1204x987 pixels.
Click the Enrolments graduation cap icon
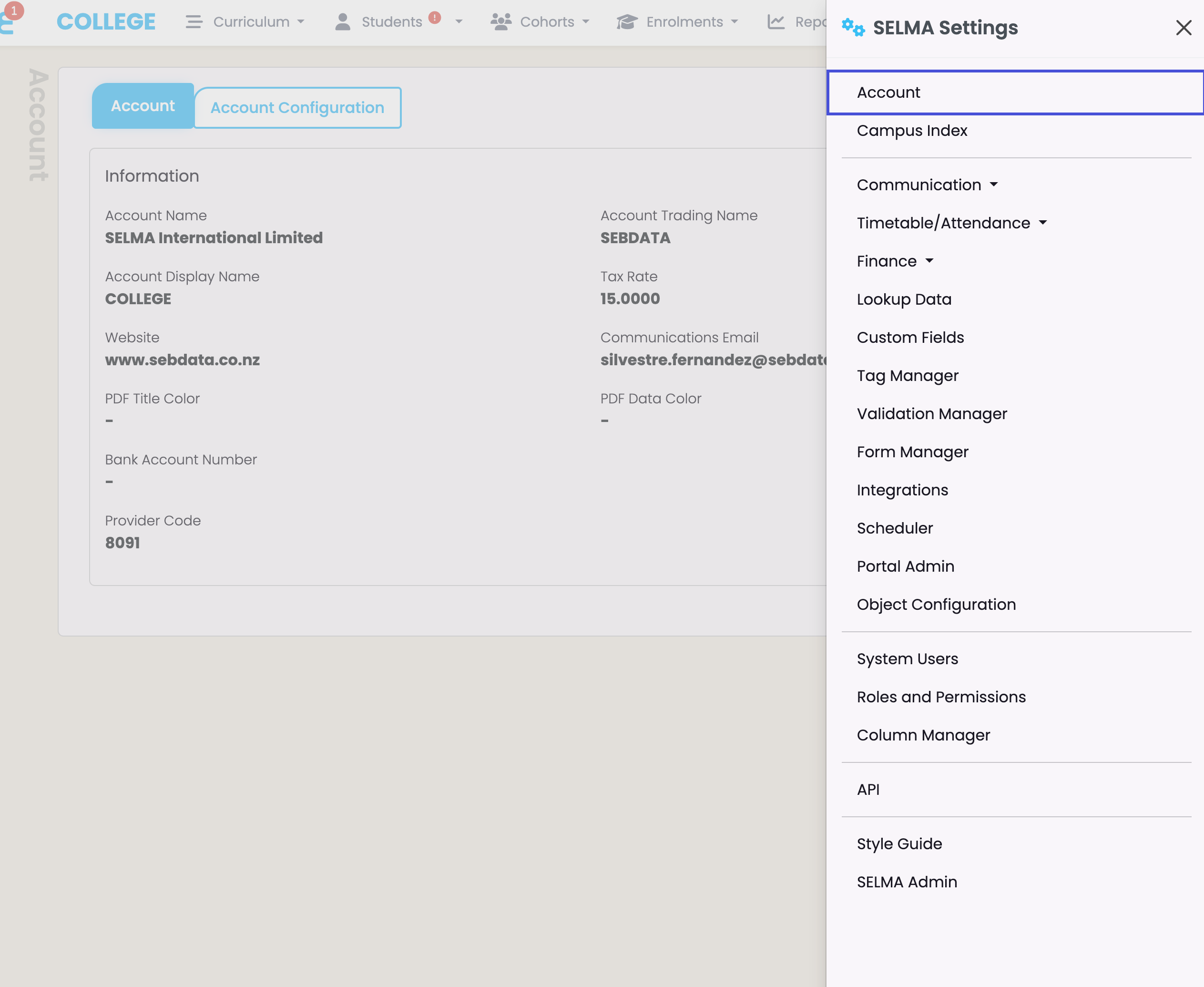pyautogui.click(x=627, y=21)
